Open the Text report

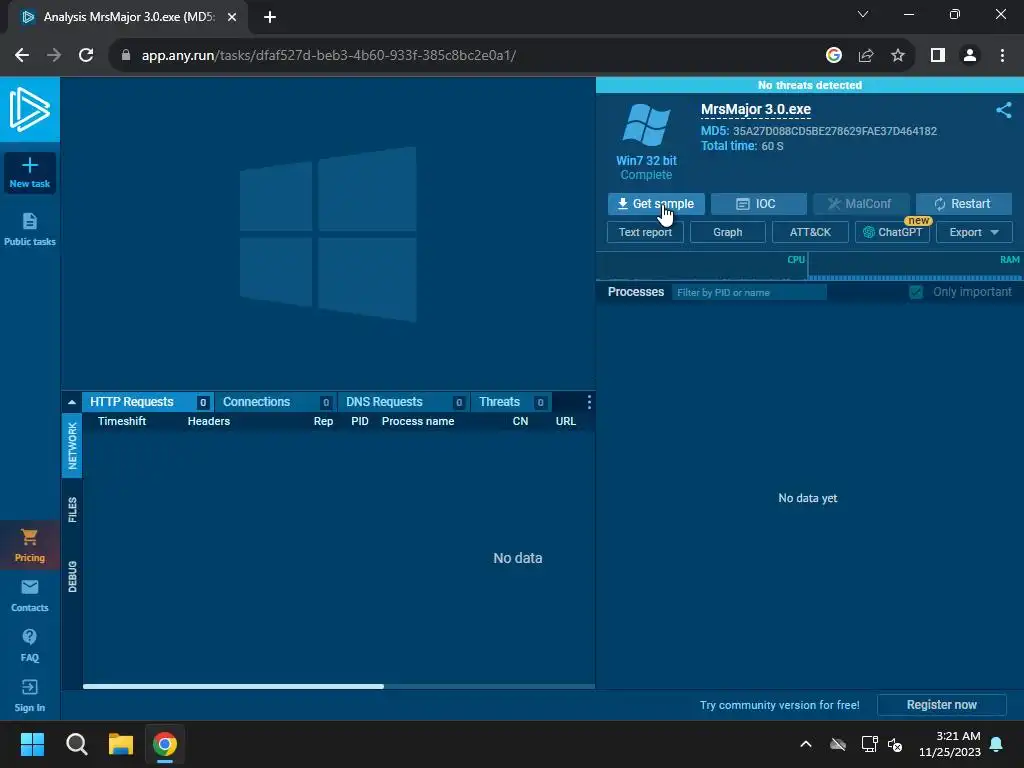645,232
